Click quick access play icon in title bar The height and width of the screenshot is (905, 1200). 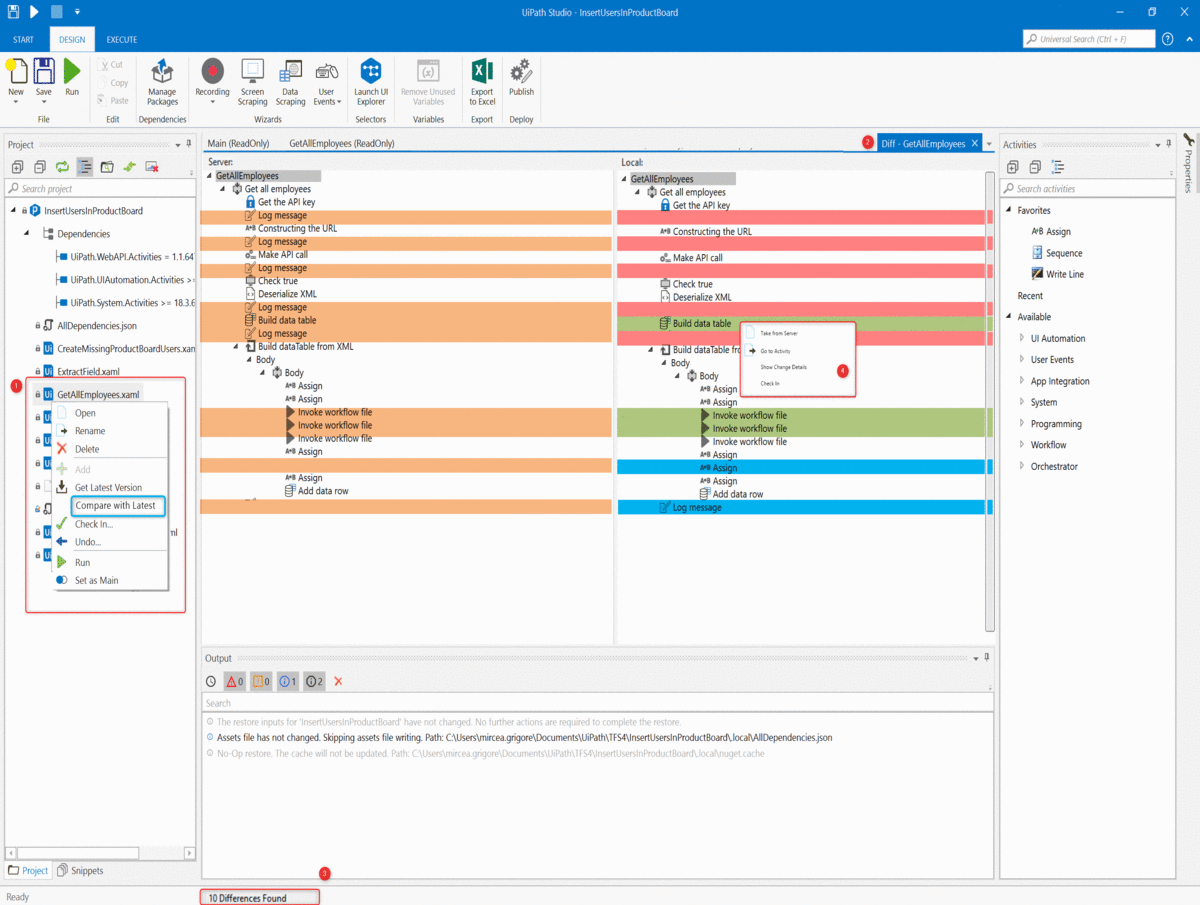(x=34, y=11)
